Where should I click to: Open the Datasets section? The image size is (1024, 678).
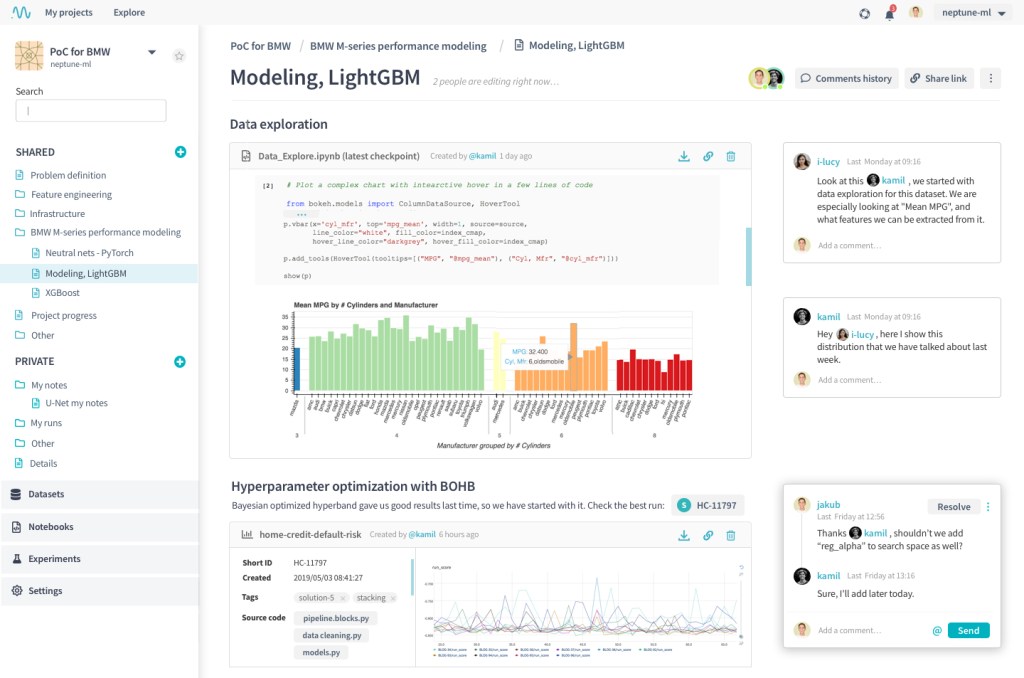click(99, 494)
